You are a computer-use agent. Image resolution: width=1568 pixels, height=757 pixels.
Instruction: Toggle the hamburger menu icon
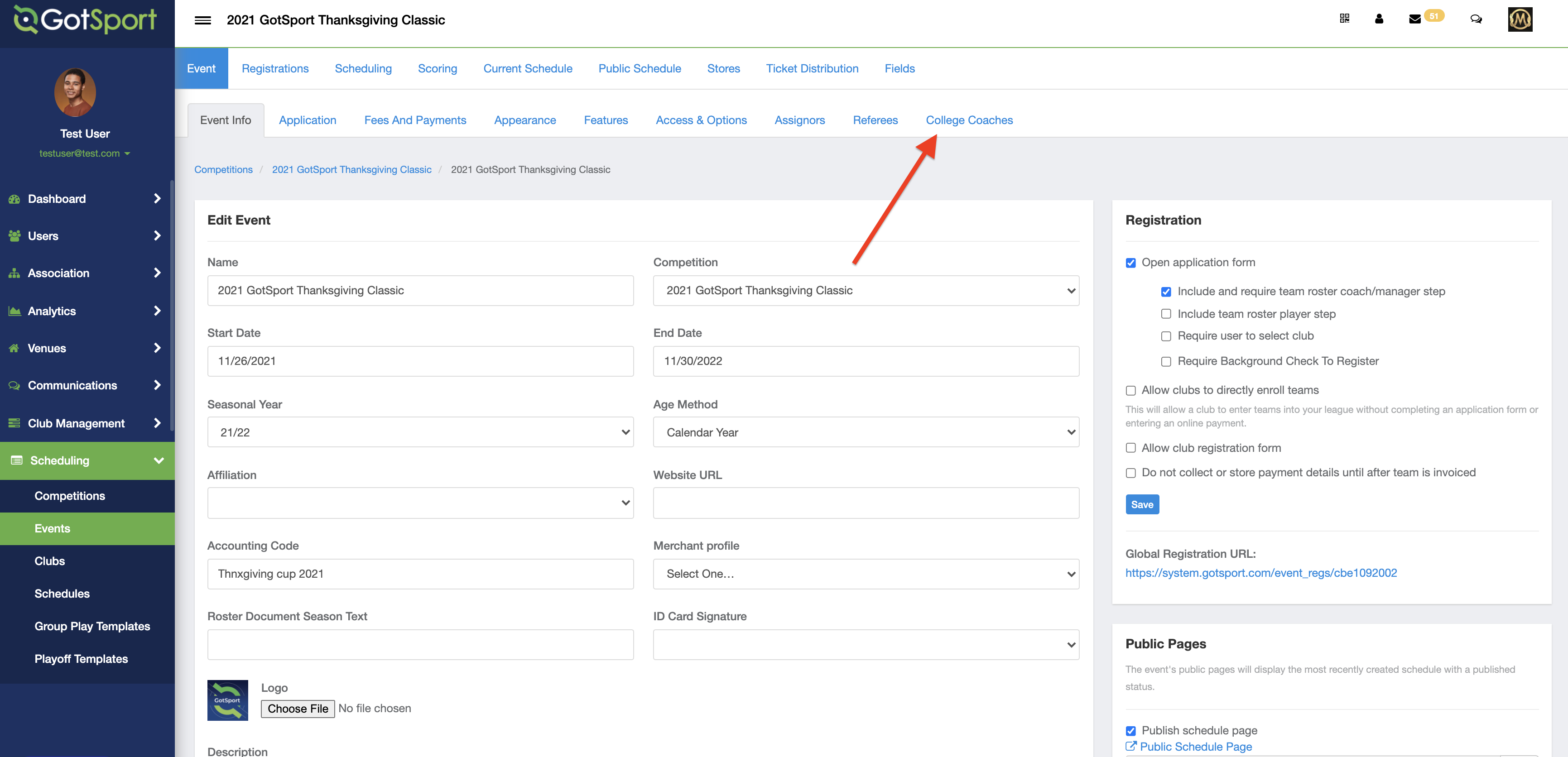click(203, 20)
